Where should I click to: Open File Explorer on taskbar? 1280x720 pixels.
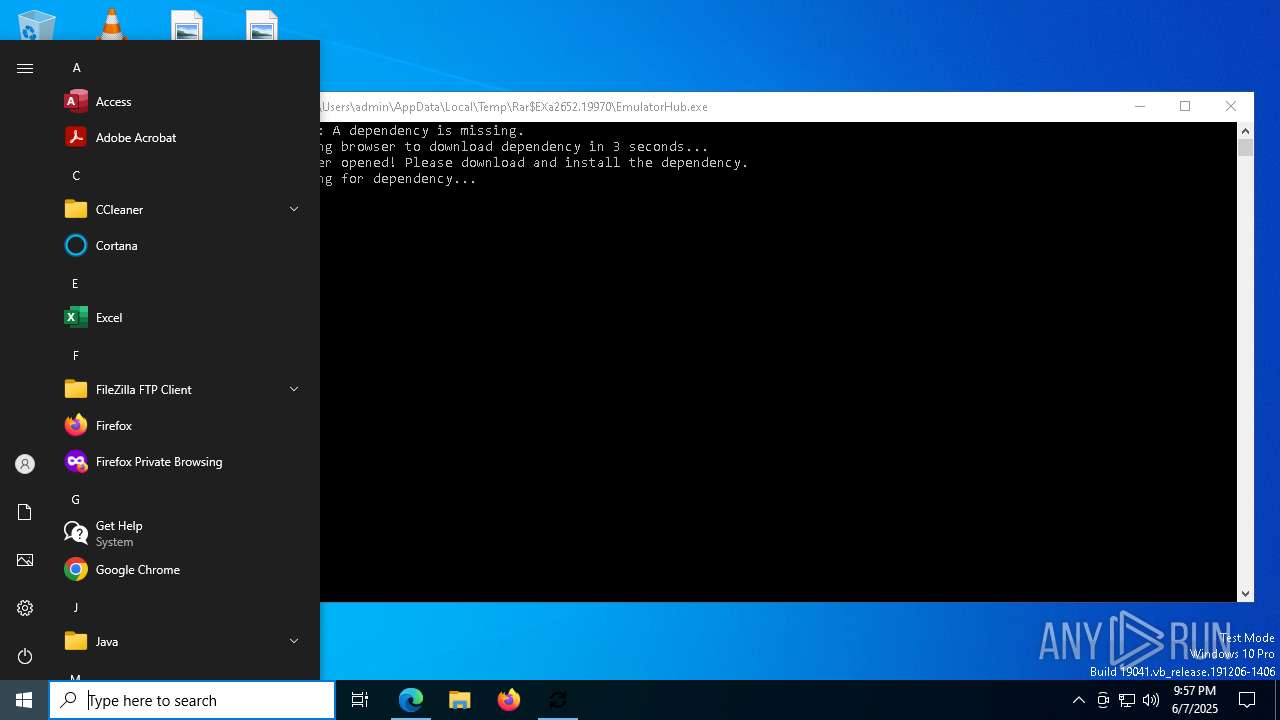click(460, 700)
